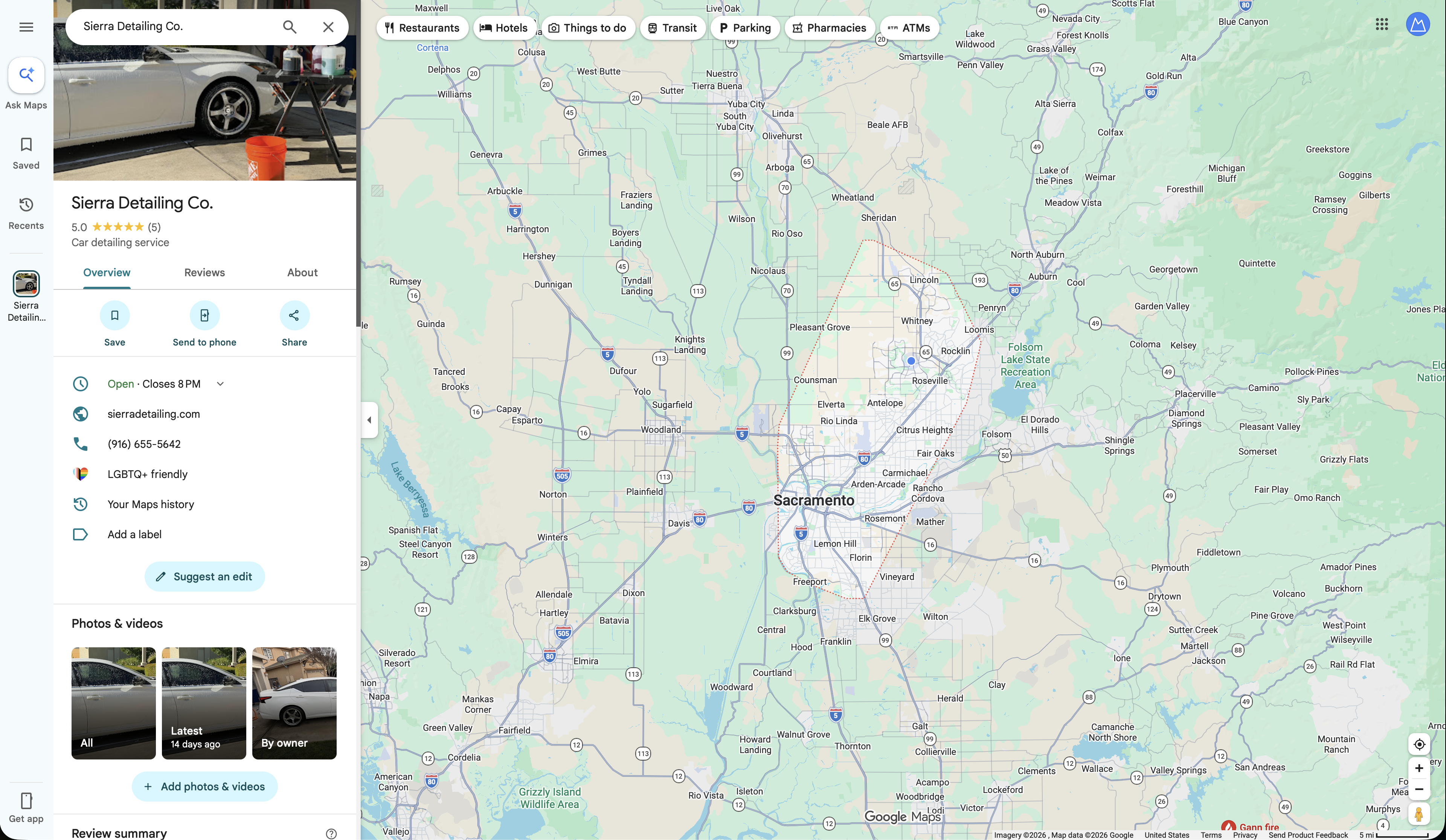Click the LGBTQ+ friendly heart icon
Image resolution: width=1446 pixels, height=840 pixels.
tap(80, 474)
